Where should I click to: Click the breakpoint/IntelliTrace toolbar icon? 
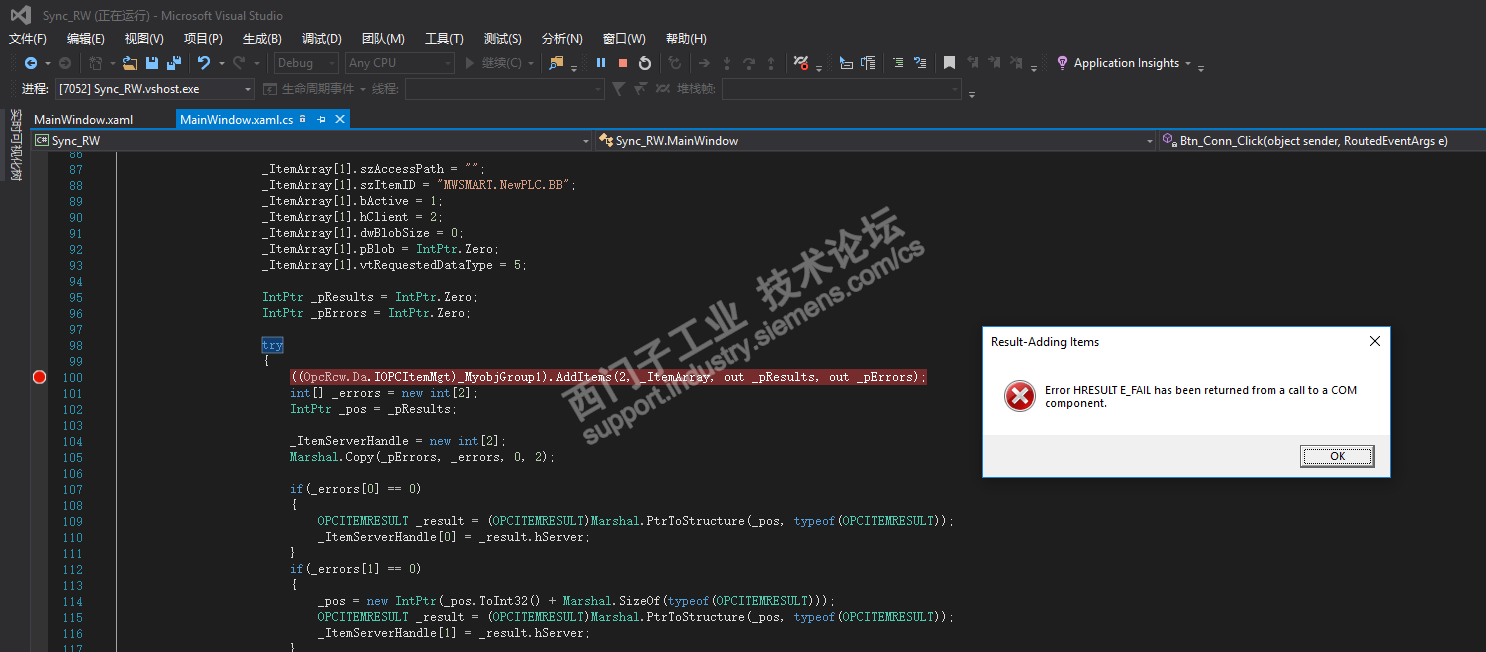click(801, 63)
